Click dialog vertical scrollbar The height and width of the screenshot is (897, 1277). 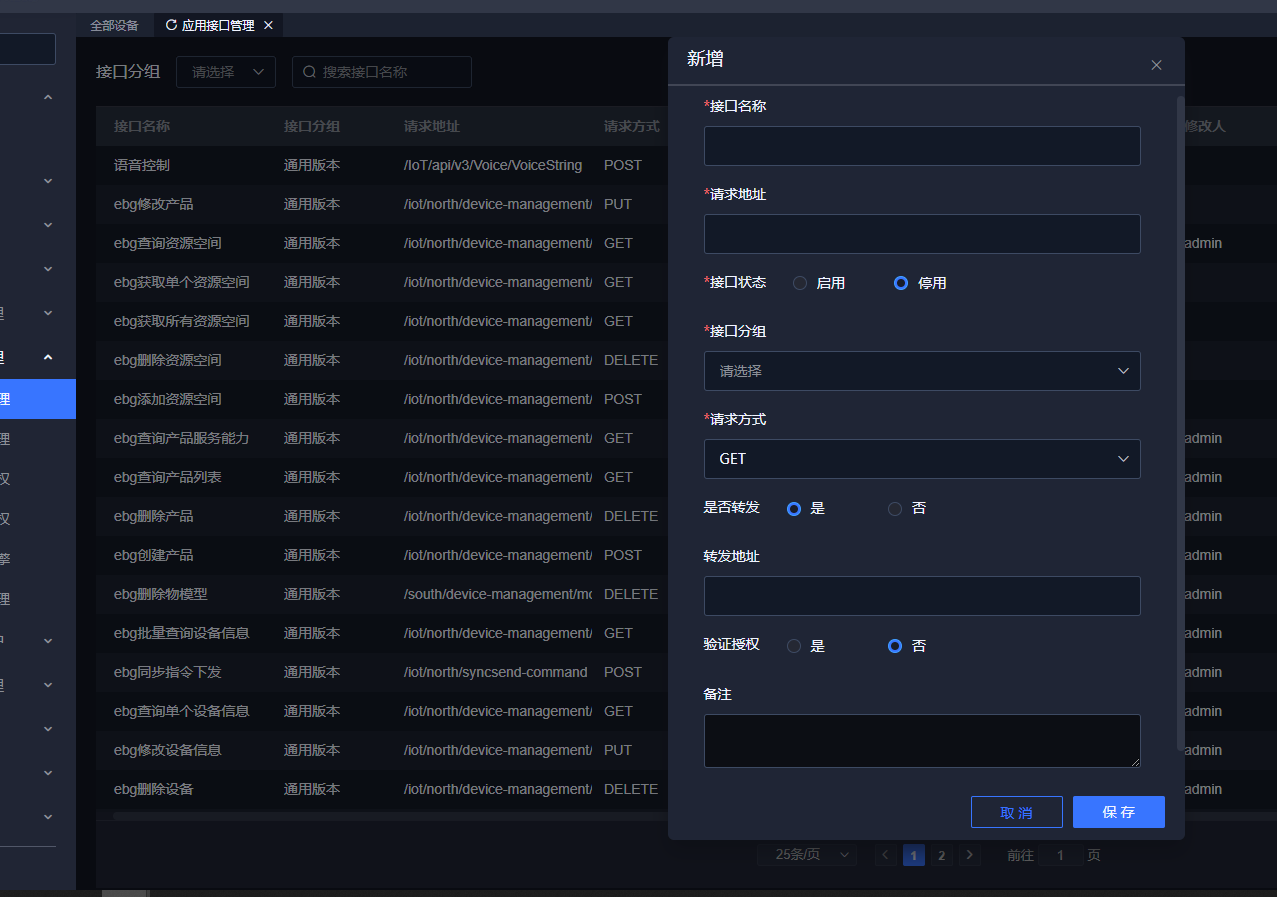pyautogui.click(x=1181, y=425)
